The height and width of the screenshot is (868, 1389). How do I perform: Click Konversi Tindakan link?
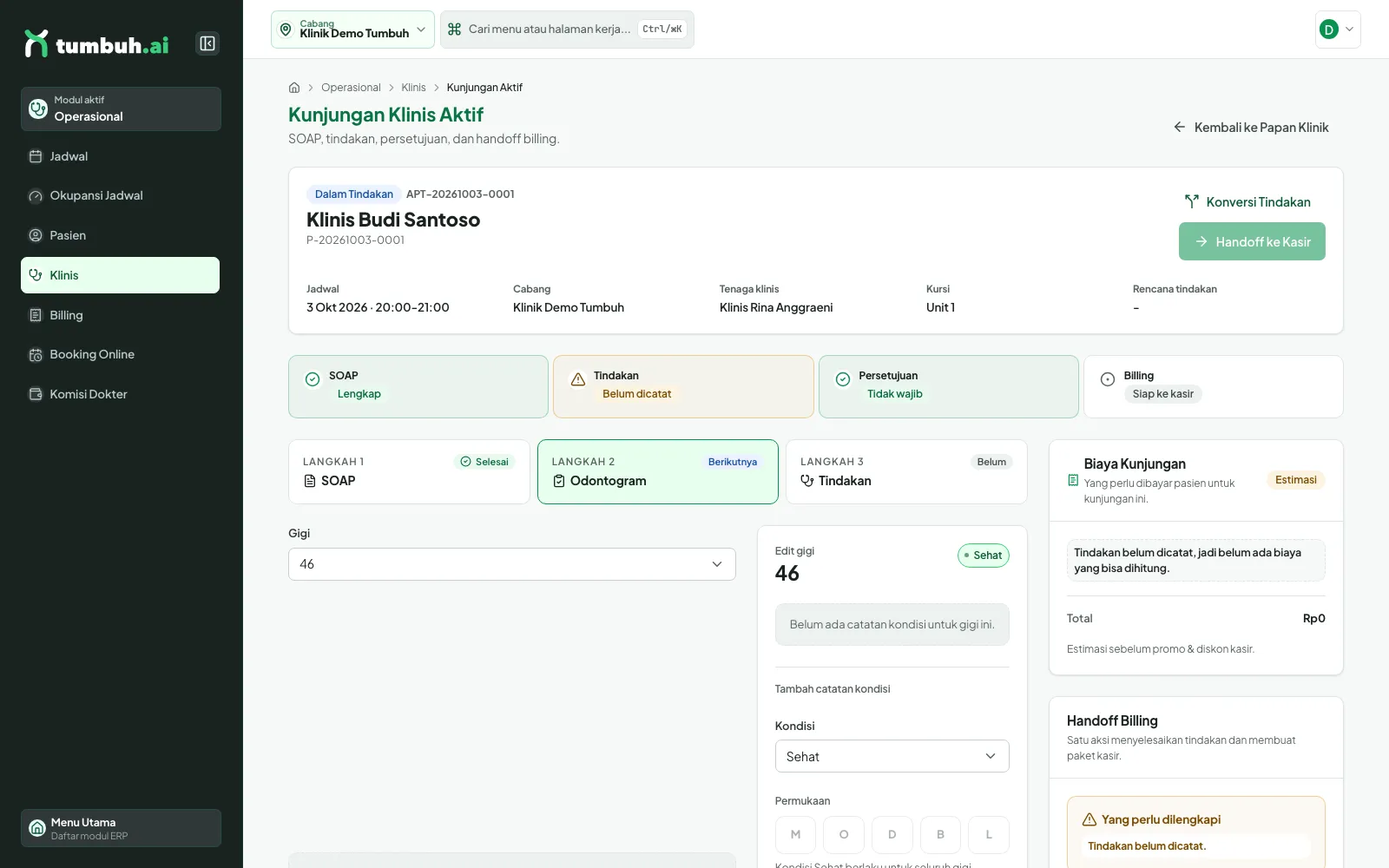(x=1247, y=202)
